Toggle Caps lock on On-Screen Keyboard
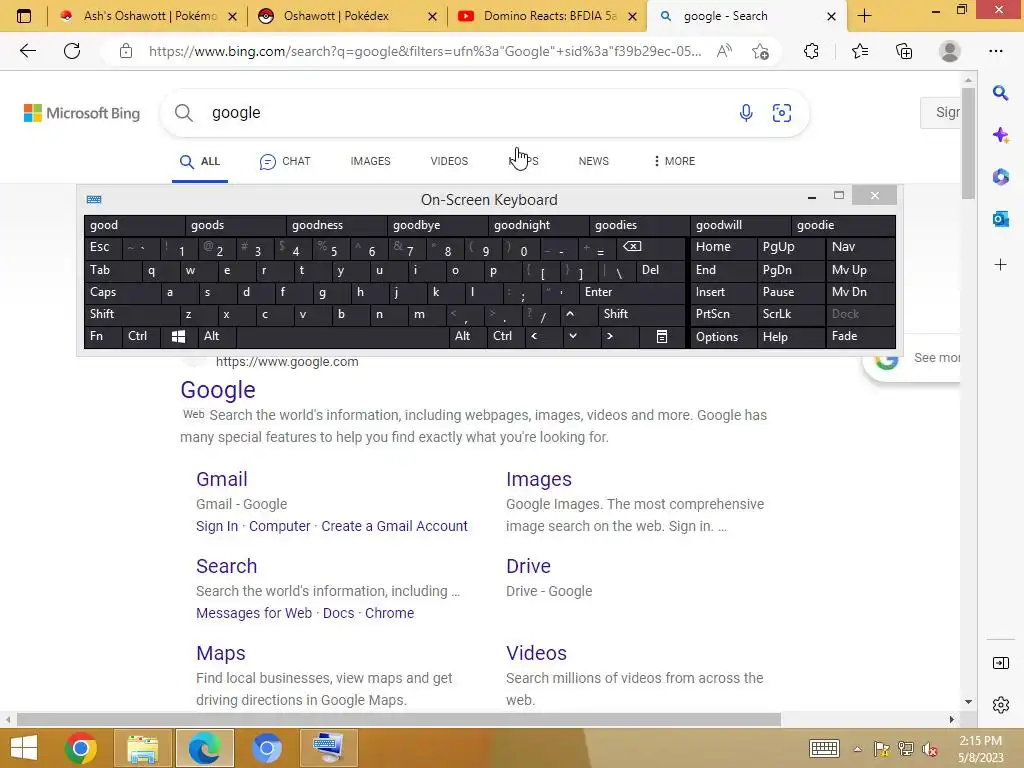The image size is (1024, 768). pos(122,292)
